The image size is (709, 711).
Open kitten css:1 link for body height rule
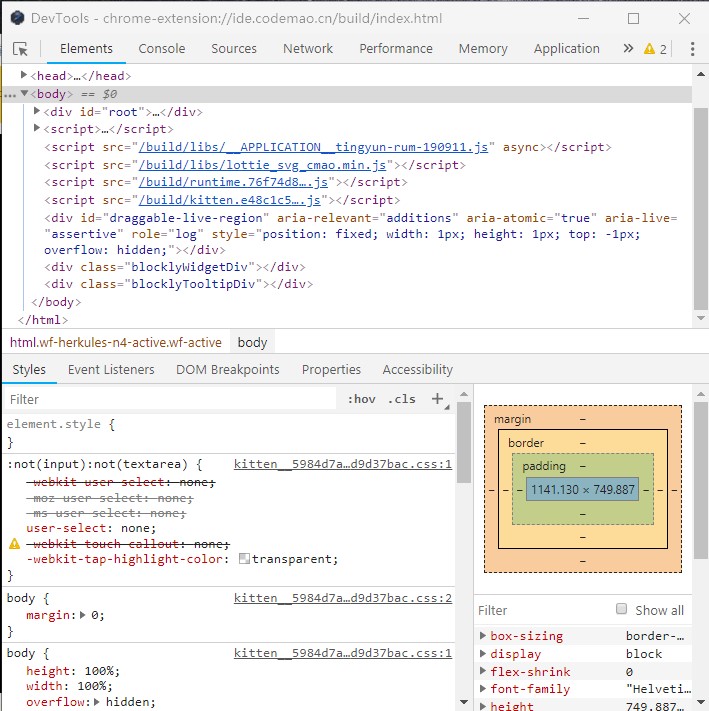pyautogui.click(x=343, y=653)
